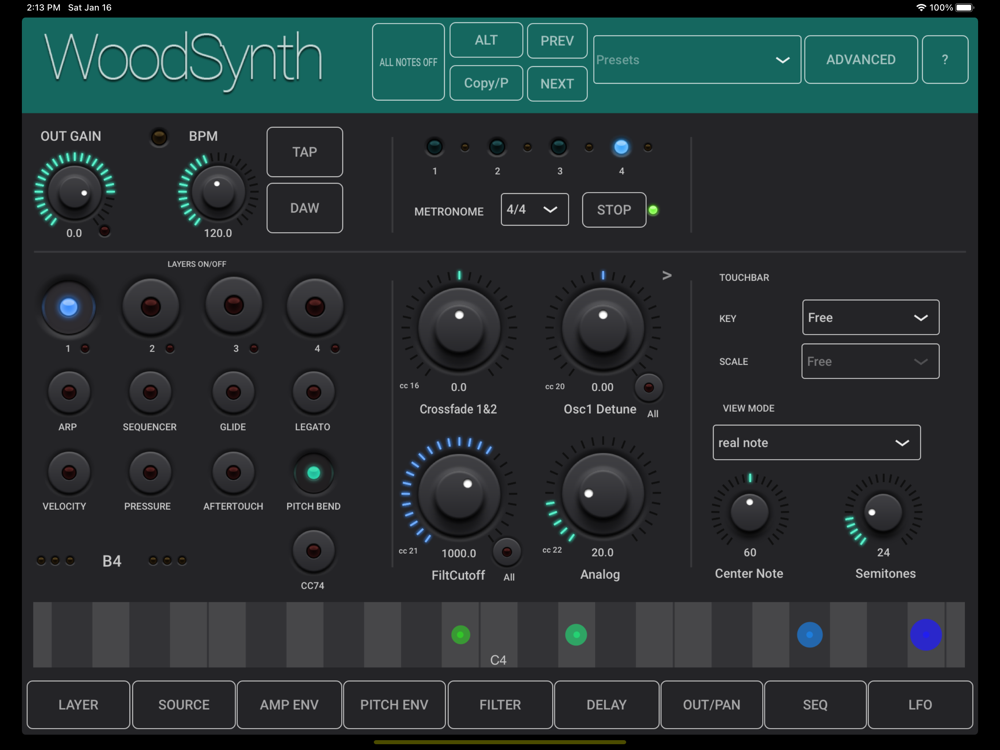Click the BPM knob
Viewport: 1000px width, 750px height.
pos(218,191)
